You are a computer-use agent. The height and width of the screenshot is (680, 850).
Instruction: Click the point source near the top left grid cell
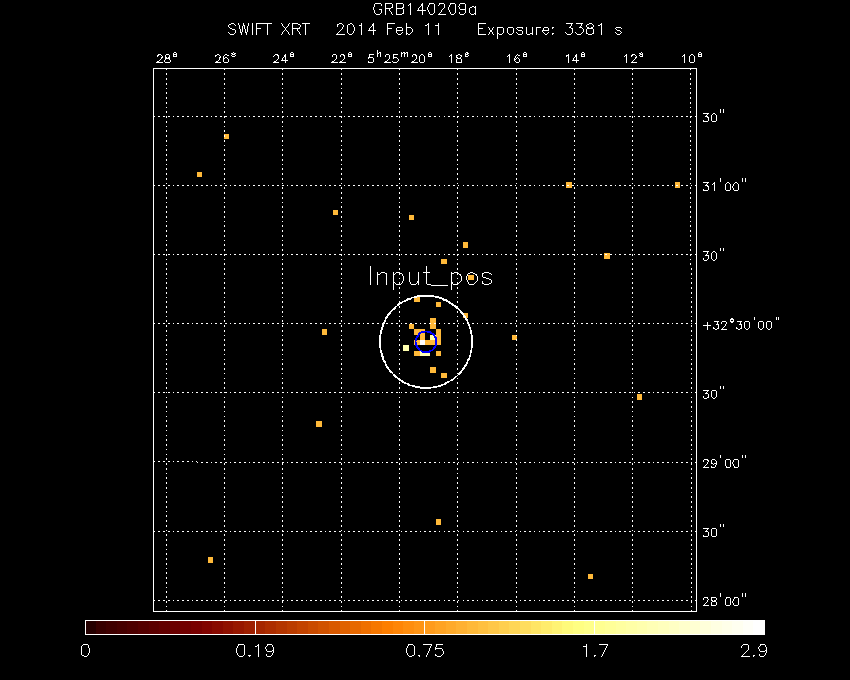(225, 134)
